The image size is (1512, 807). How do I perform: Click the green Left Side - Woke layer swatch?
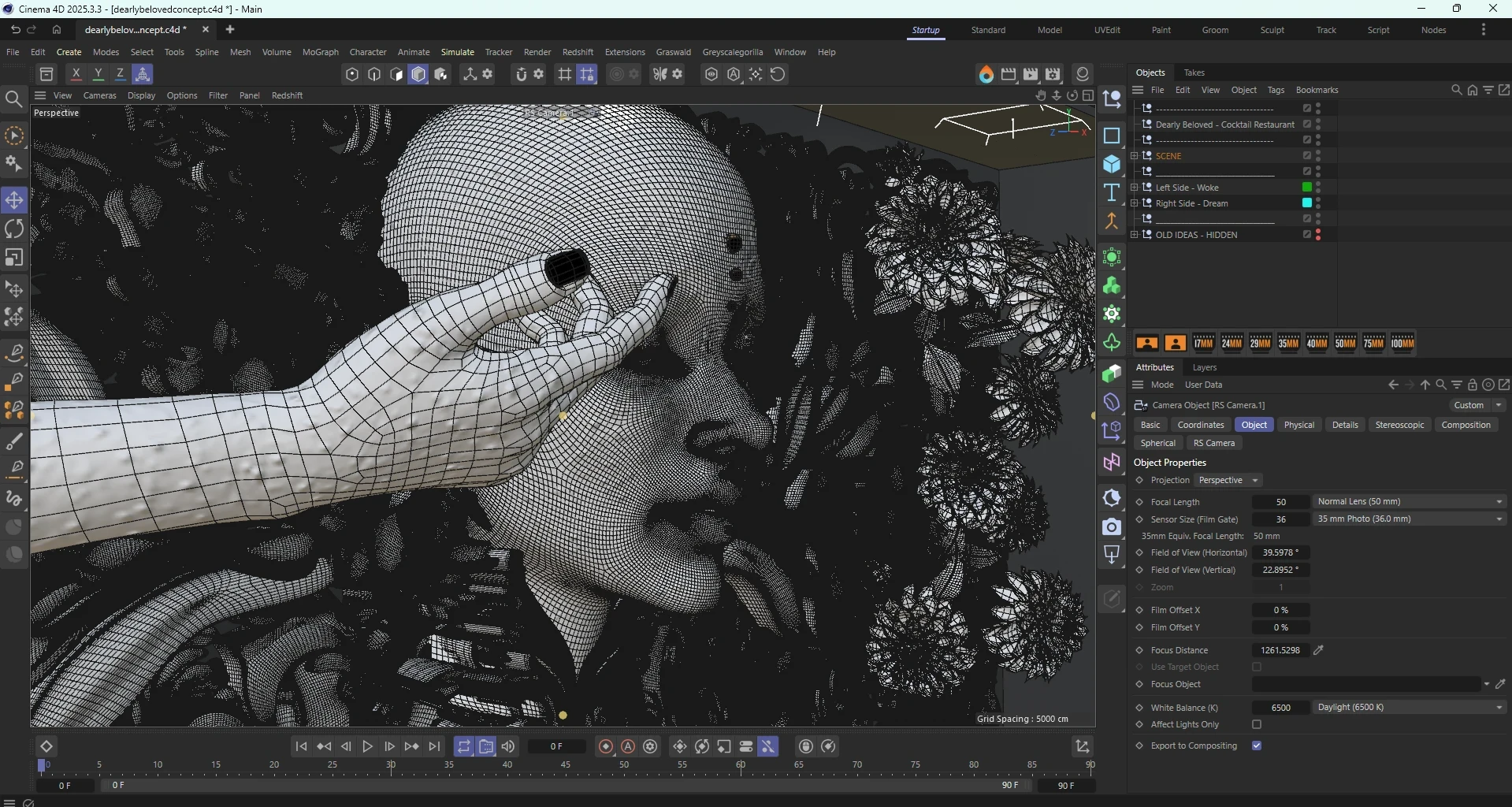coord(1307,188)
